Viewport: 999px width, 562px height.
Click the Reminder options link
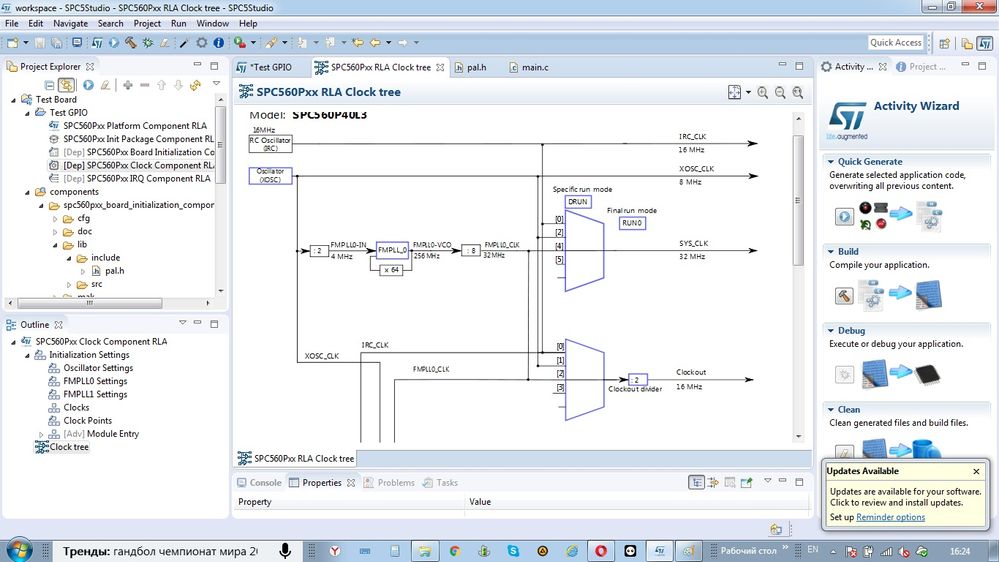tap(890, 517)
